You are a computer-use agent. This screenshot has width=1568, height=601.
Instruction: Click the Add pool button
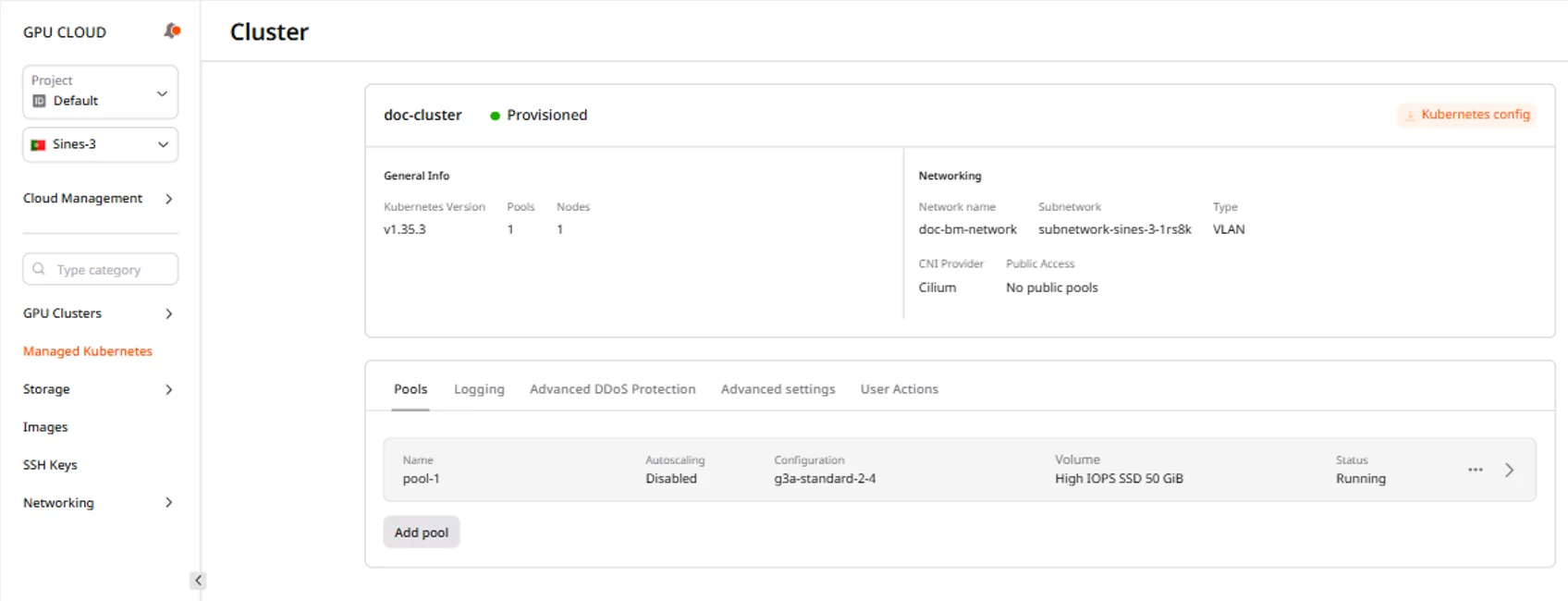(422, 533)
